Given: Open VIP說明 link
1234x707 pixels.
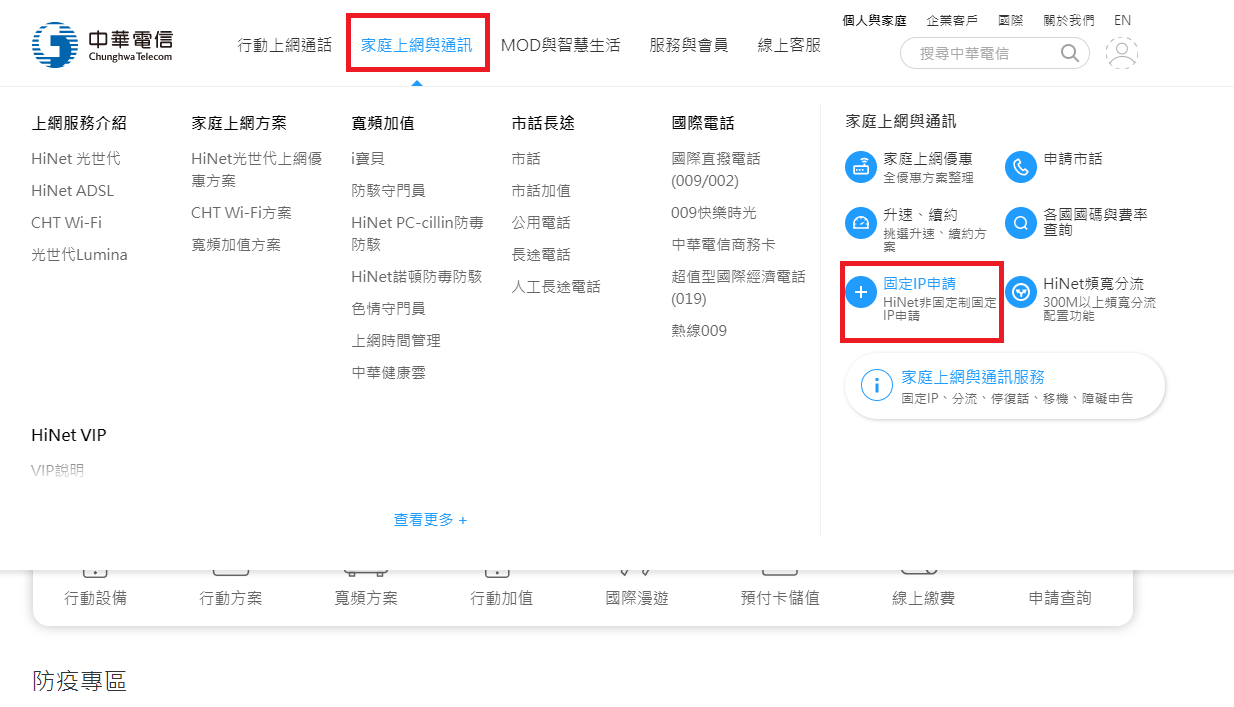Looking at the screenshot, I should click(x=58, y=471).
